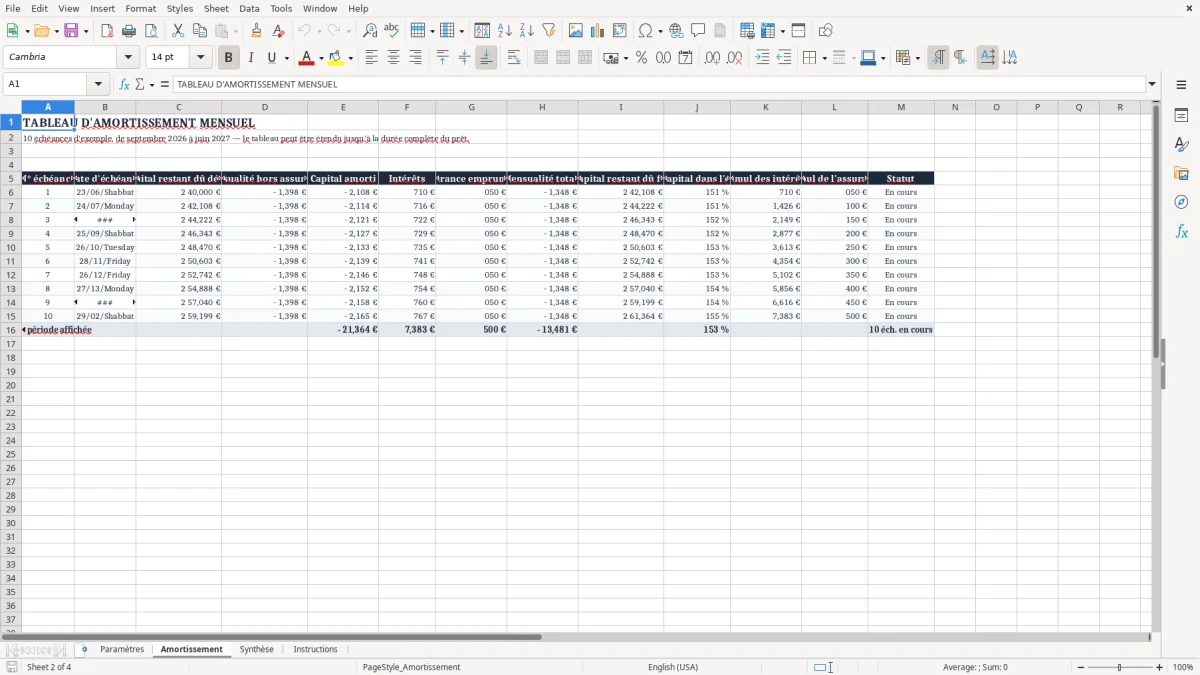Open Find & Replace tool
This screenshot has width=1200, height=675.
click(370, 31)
